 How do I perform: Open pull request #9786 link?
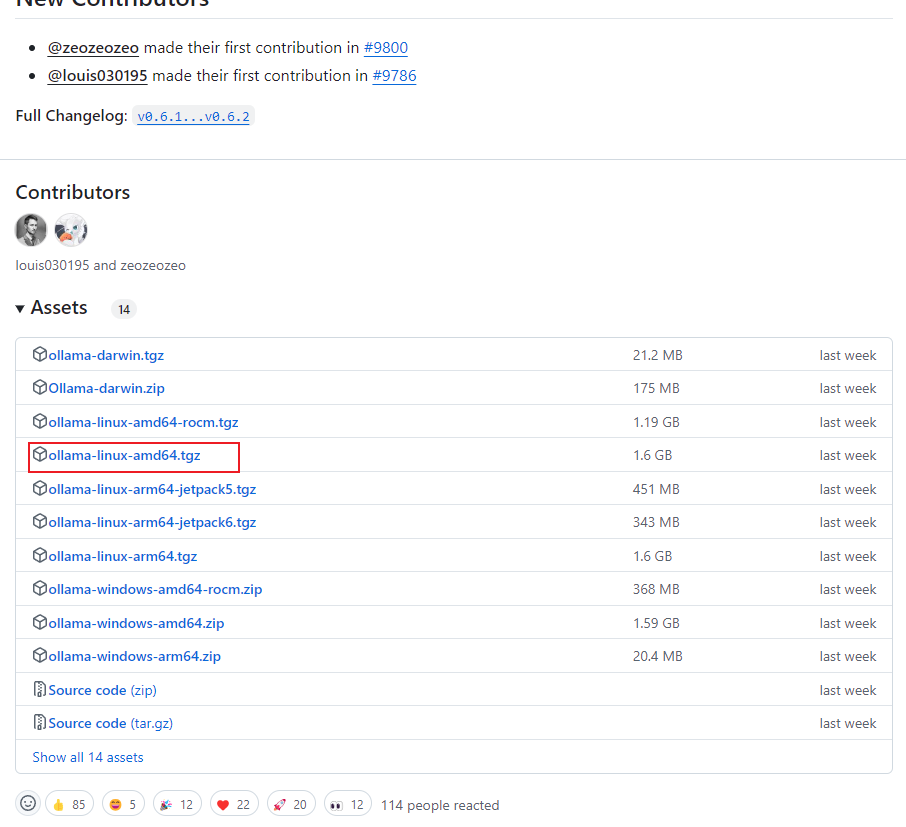click(x=394, y=76)
